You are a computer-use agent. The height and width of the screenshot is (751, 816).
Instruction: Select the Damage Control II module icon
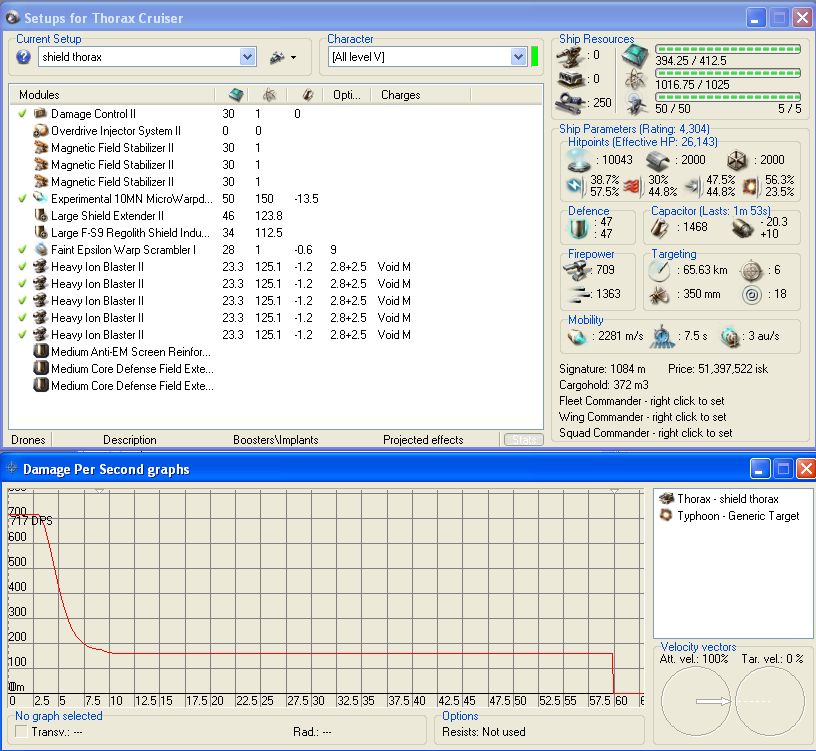[41, 113]
